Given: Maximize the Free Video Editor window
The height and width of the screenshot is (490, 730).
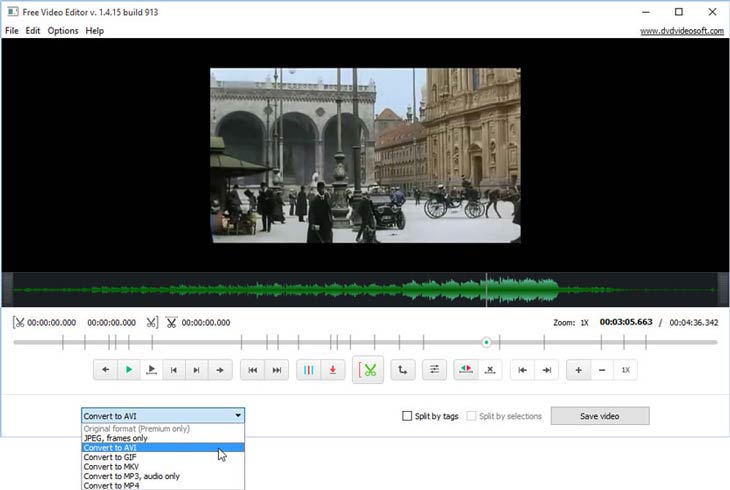Looking at the screenshot, I should 679,12.
